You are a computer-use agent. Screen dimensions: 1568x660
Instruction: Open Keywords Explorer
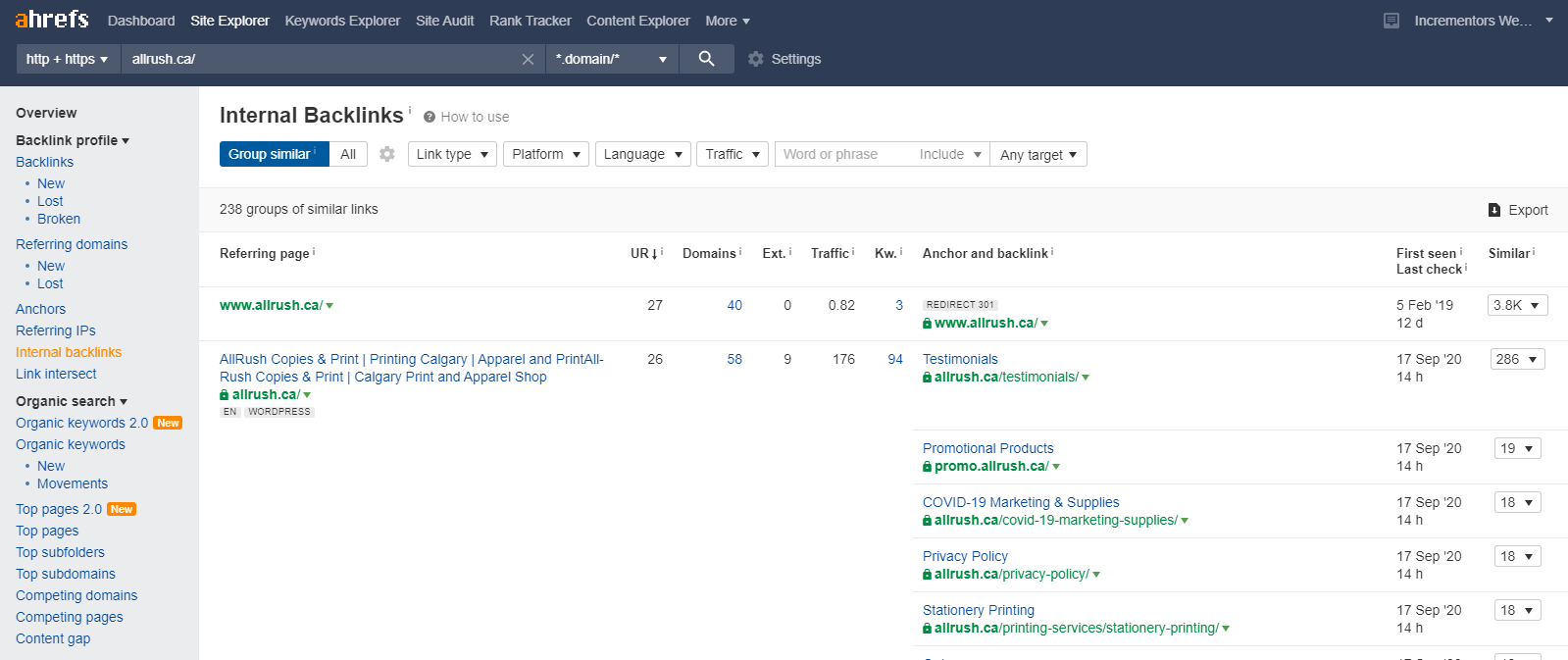pyautogui.click(x=342, y=21)
